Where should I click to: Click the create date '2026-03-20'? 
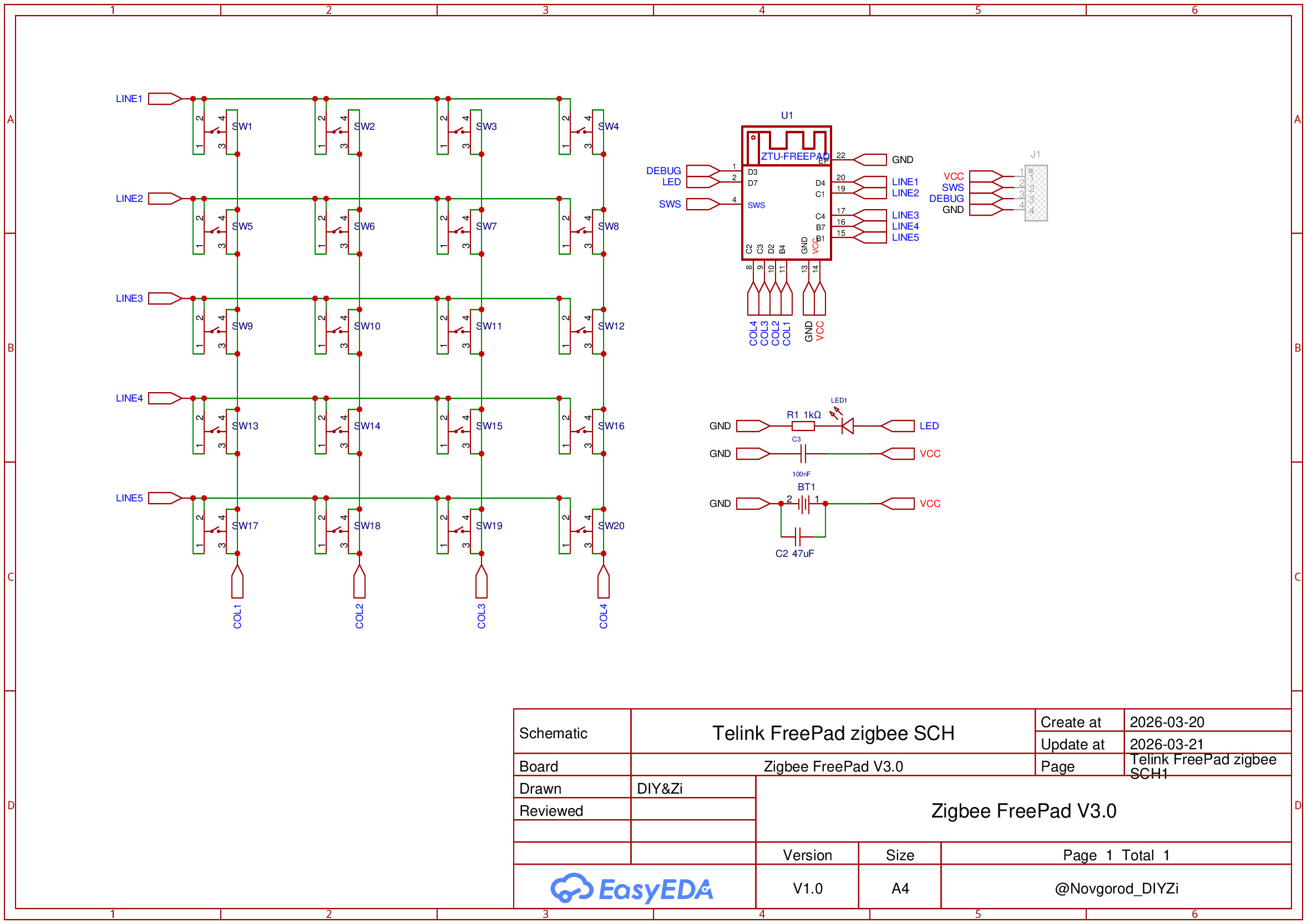[1167, 722]
